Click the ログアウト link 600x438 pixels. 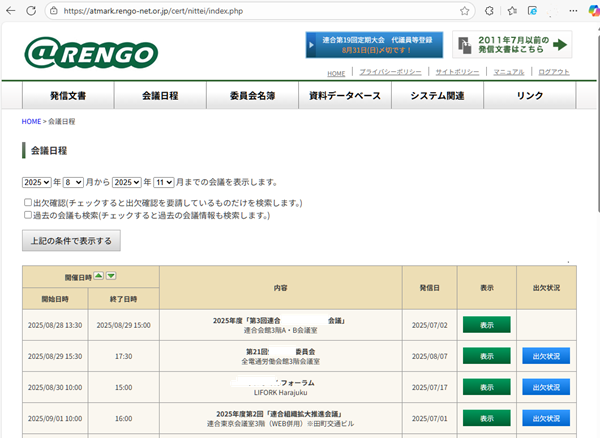(554, 72)
